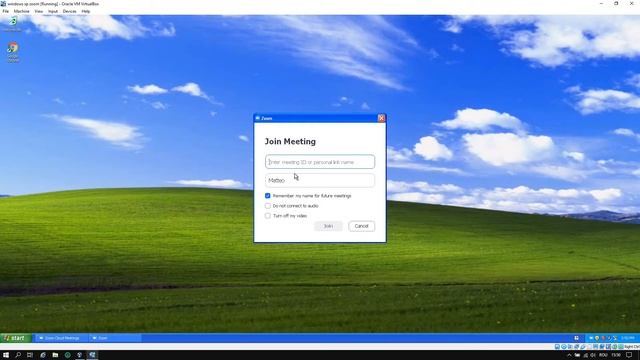Open VirtualBox Machine menu
Viewport: 640px width, 360px height.
[x=22, y=11]
